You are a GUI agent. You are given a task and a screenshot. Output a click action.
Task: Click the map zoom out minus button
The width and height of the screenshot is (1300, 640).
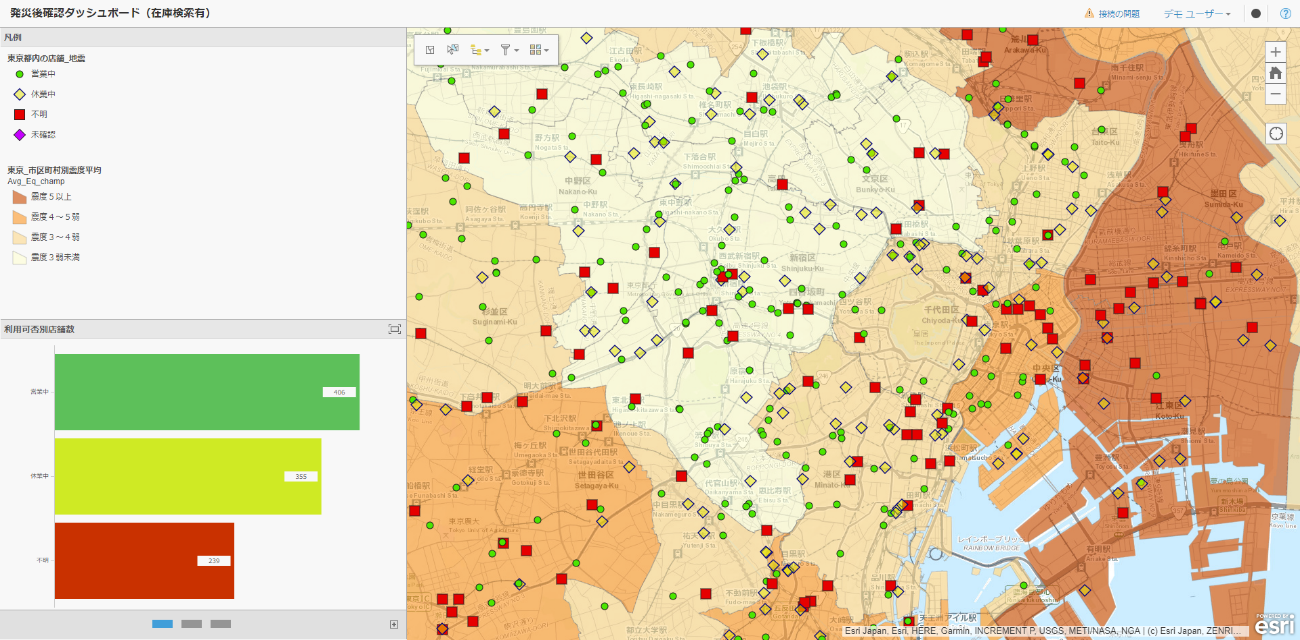(1276, 94)
